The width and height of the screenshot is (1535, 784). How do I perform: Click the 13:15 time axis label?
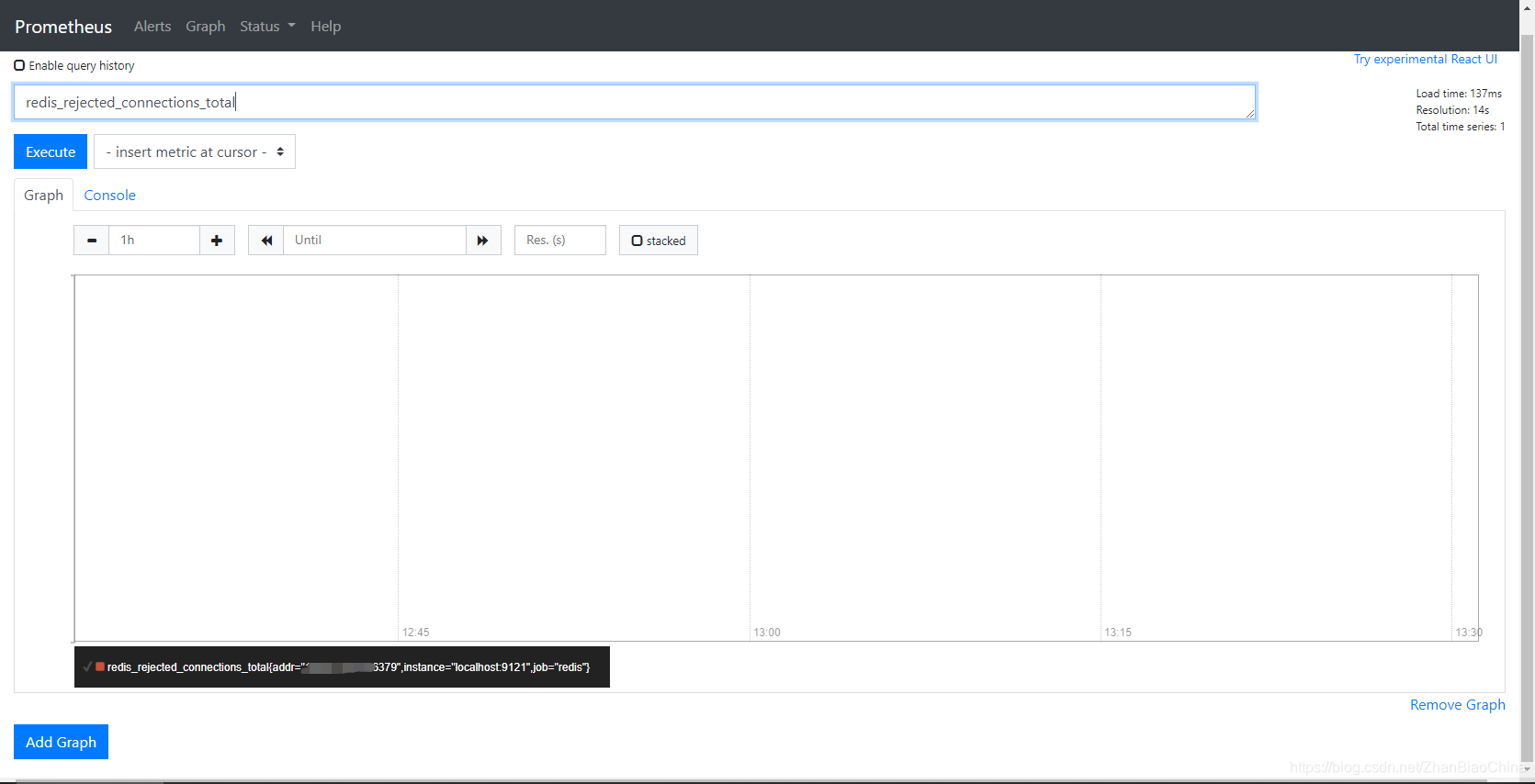point(1118,633)
